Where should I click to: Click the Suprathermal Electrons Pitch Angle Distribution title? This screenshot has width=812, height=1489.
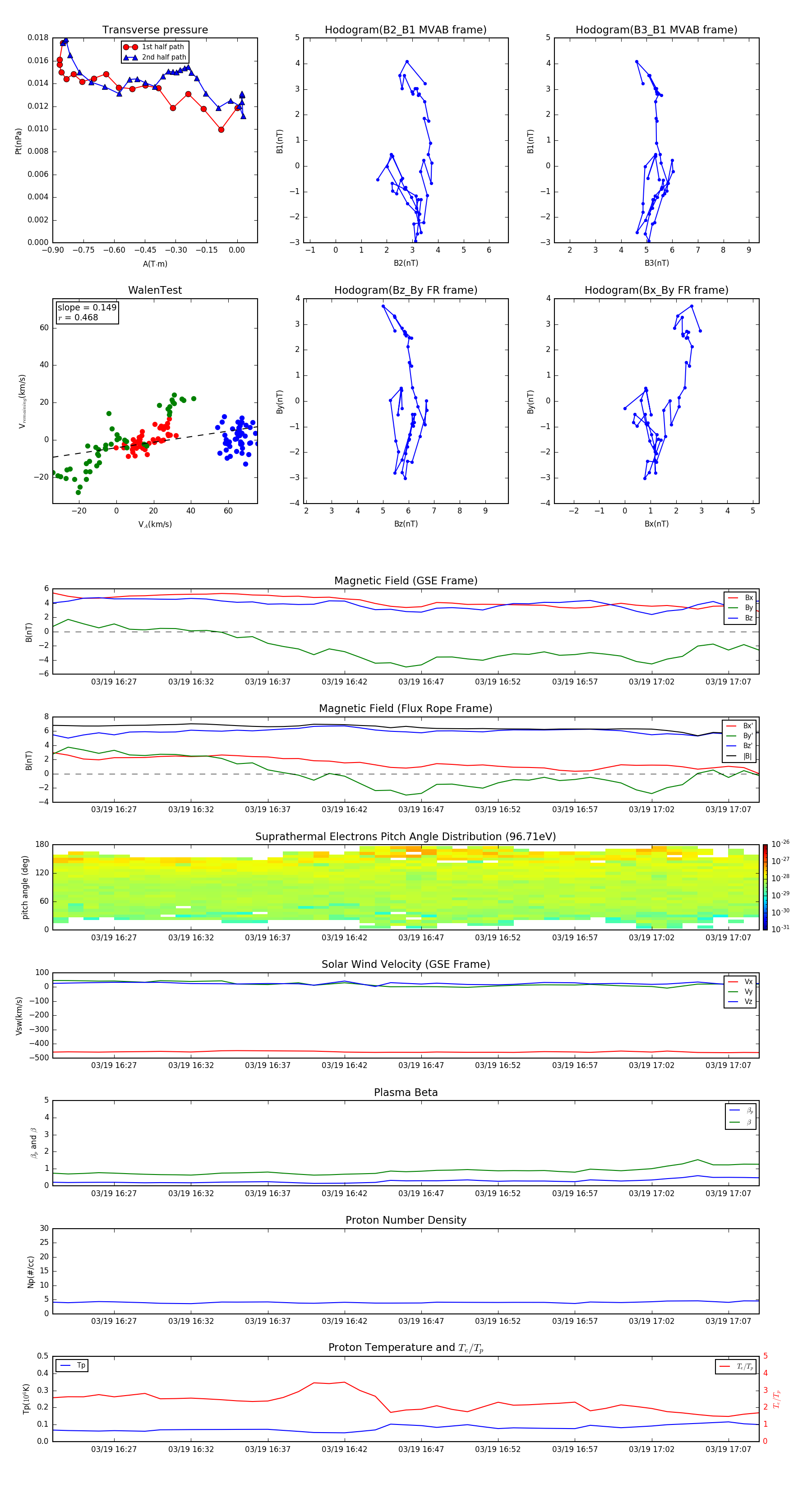pos(406,837)
